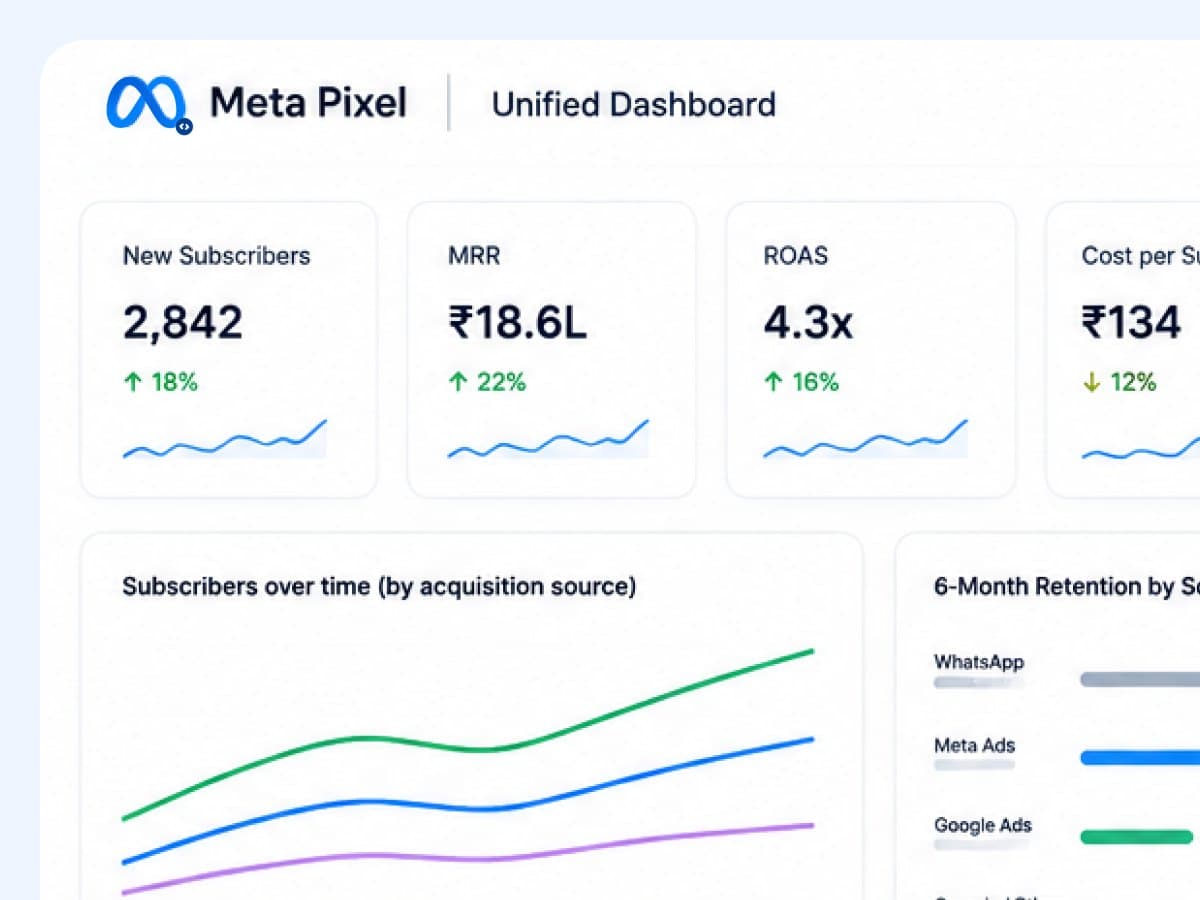Select the WhatsApp retention row label

979,662
